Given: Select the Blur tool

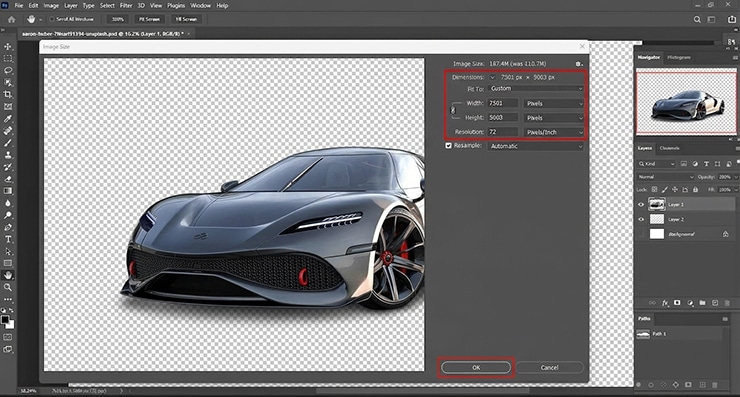Looking at the screenshot, I should (x=8, y=203).
